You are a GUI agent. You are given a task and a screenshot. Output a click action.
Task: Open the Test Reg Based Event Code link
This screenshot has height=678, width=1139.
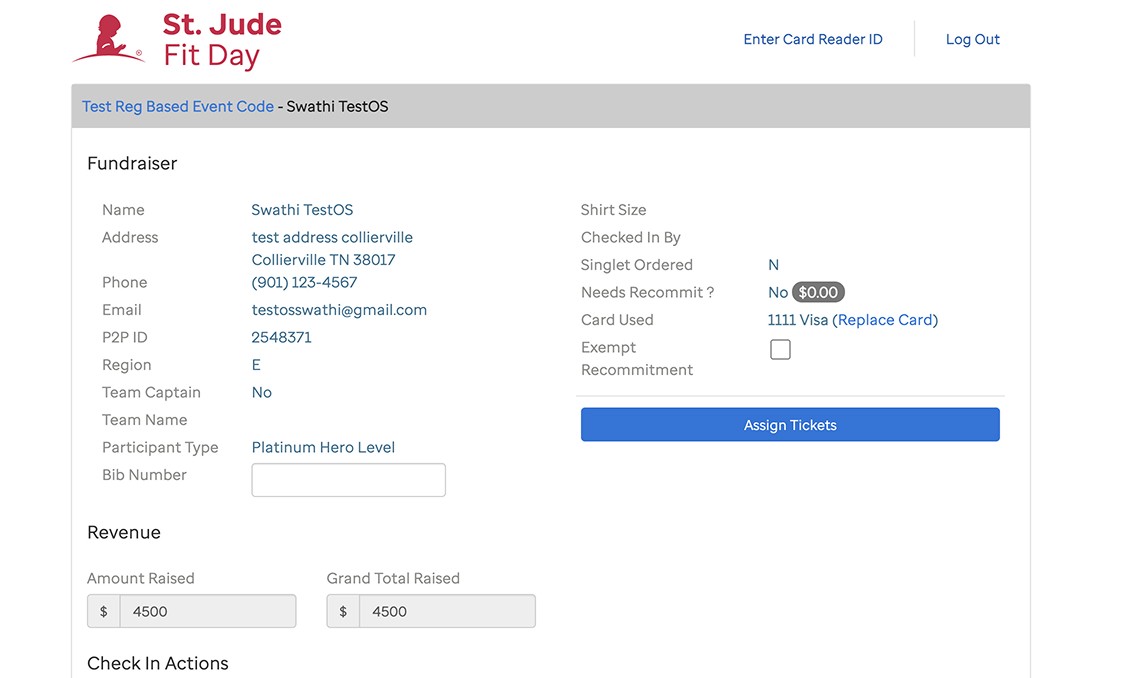click(x=178, y=106)
